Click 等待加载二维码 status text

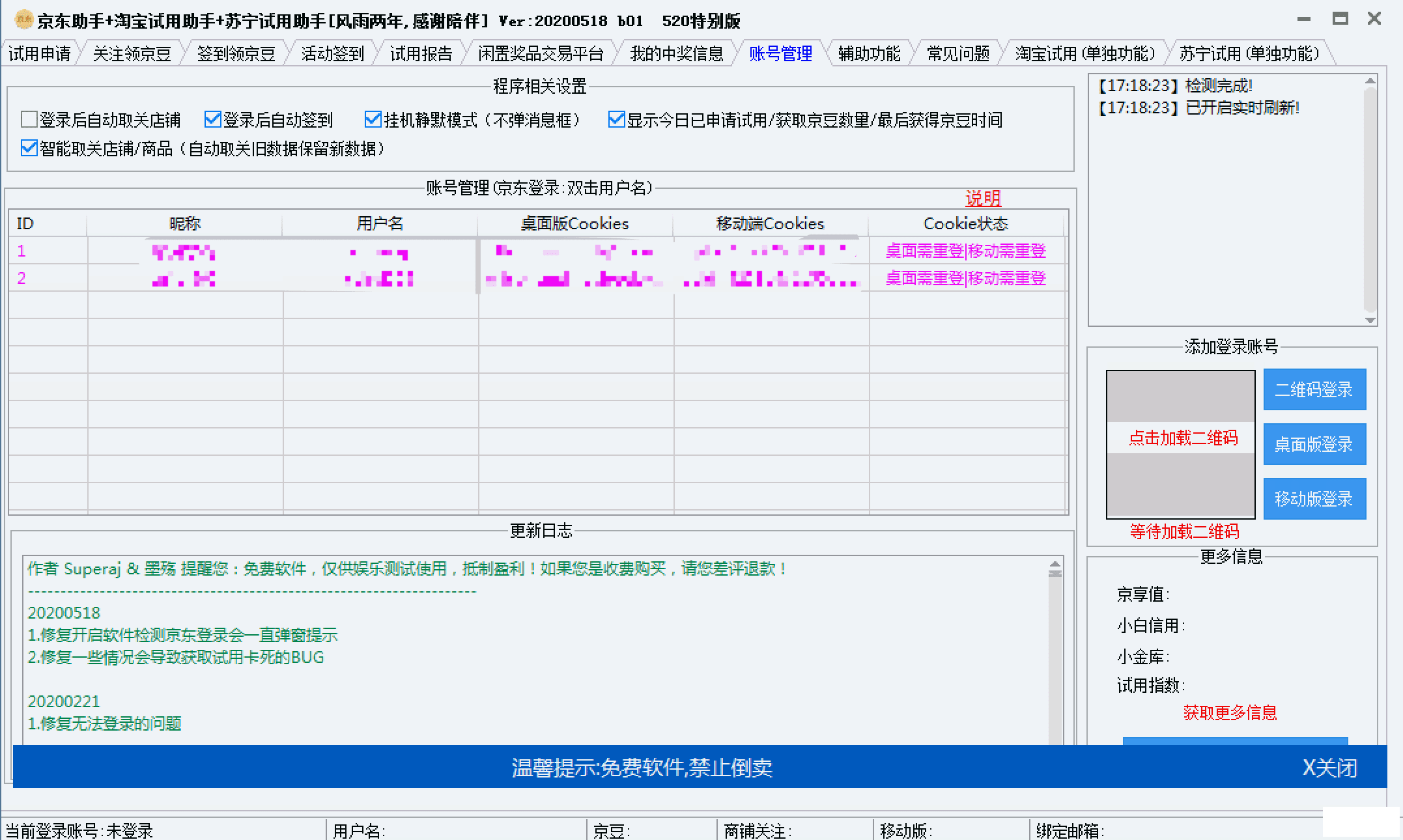tap(1184, 531)
